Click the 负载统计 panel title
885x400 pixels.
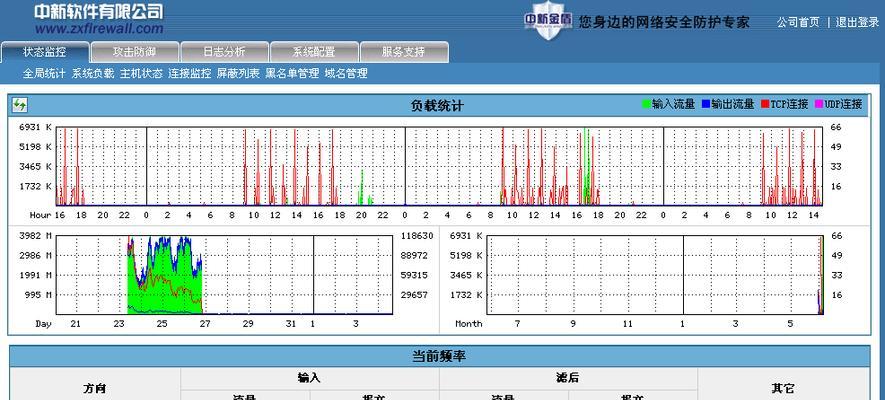point(437,106)
